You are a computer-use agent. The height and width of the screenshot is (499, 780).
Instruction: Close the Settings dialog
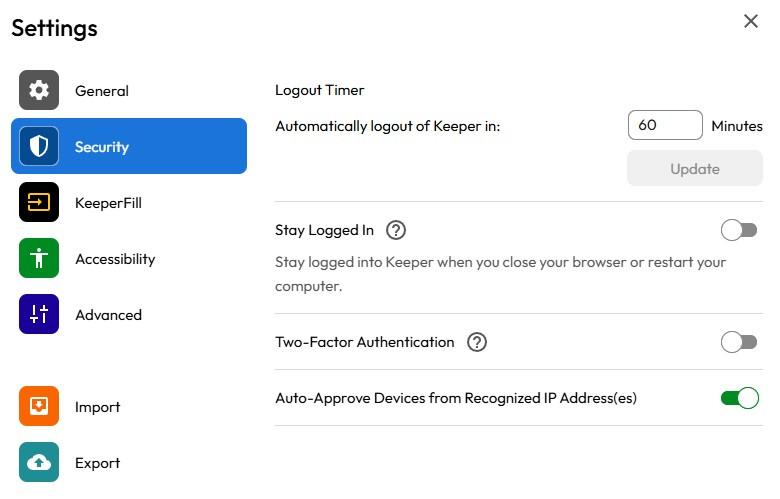(751, 21)
